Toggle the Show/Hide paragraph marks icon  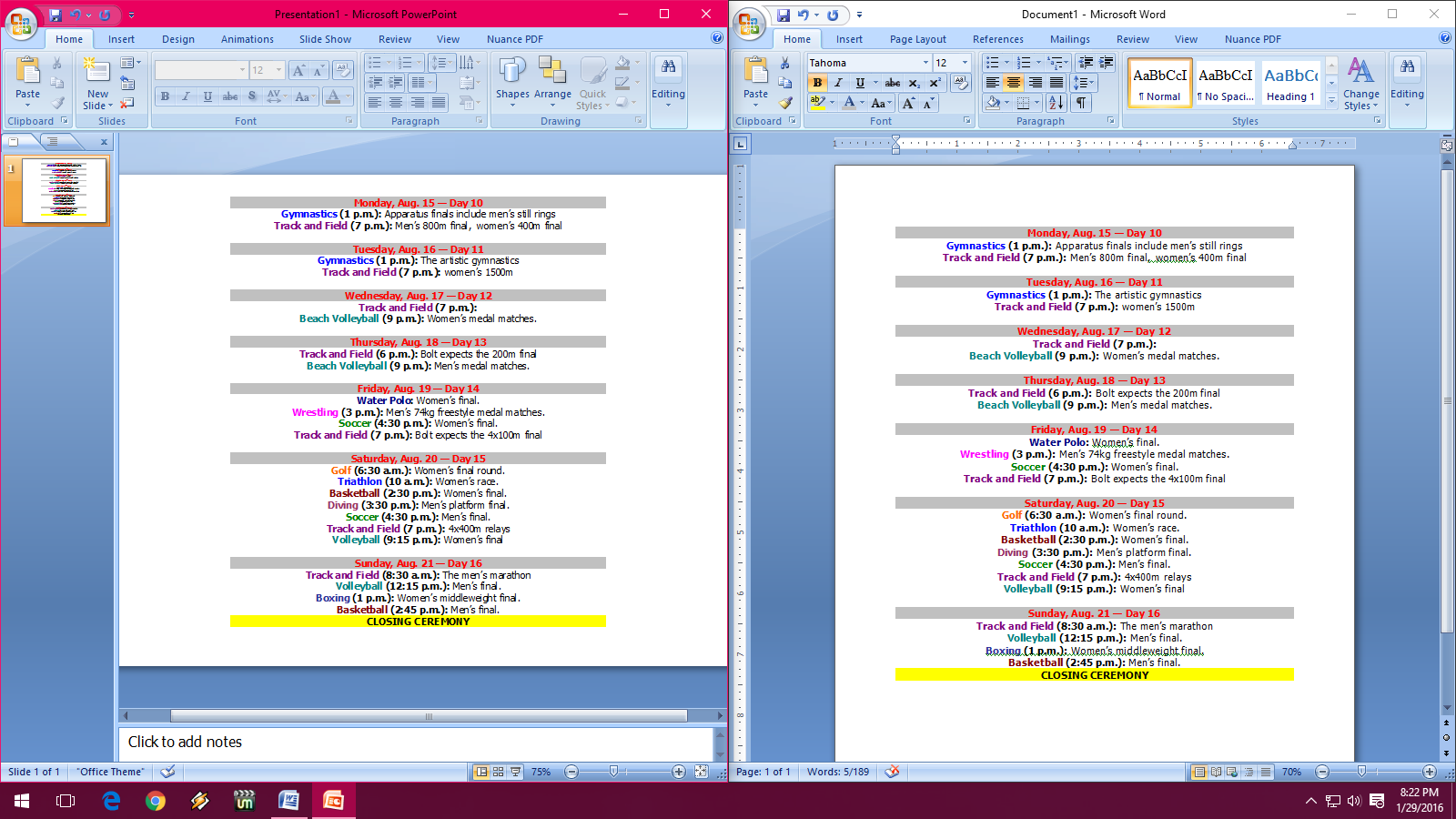[1083, 102]
